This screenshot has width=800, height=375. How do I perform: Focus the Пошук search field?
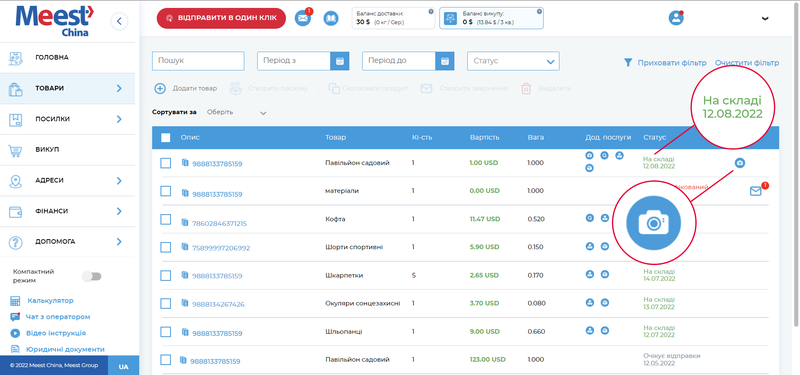pyautogui.click(x=198, y=61)
